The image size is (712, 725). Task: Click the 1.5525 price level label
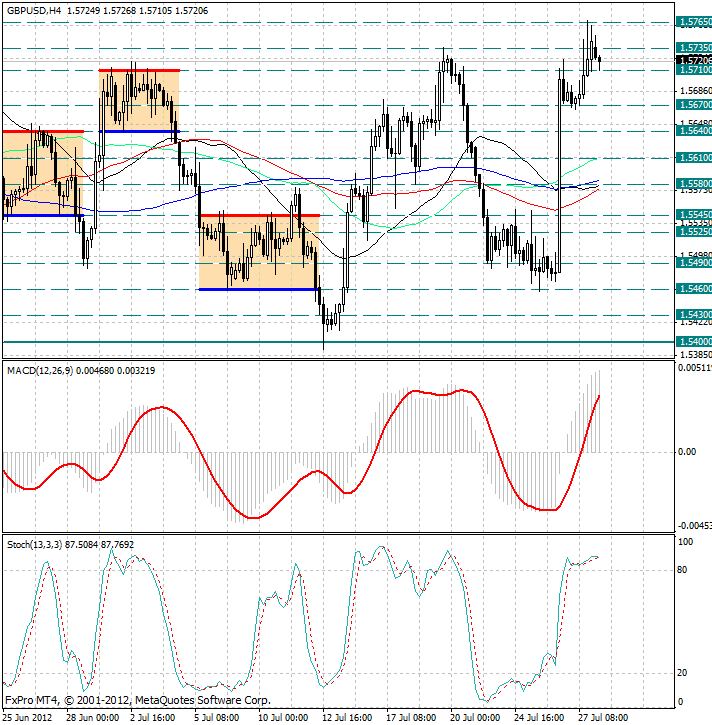pos(694,231)
